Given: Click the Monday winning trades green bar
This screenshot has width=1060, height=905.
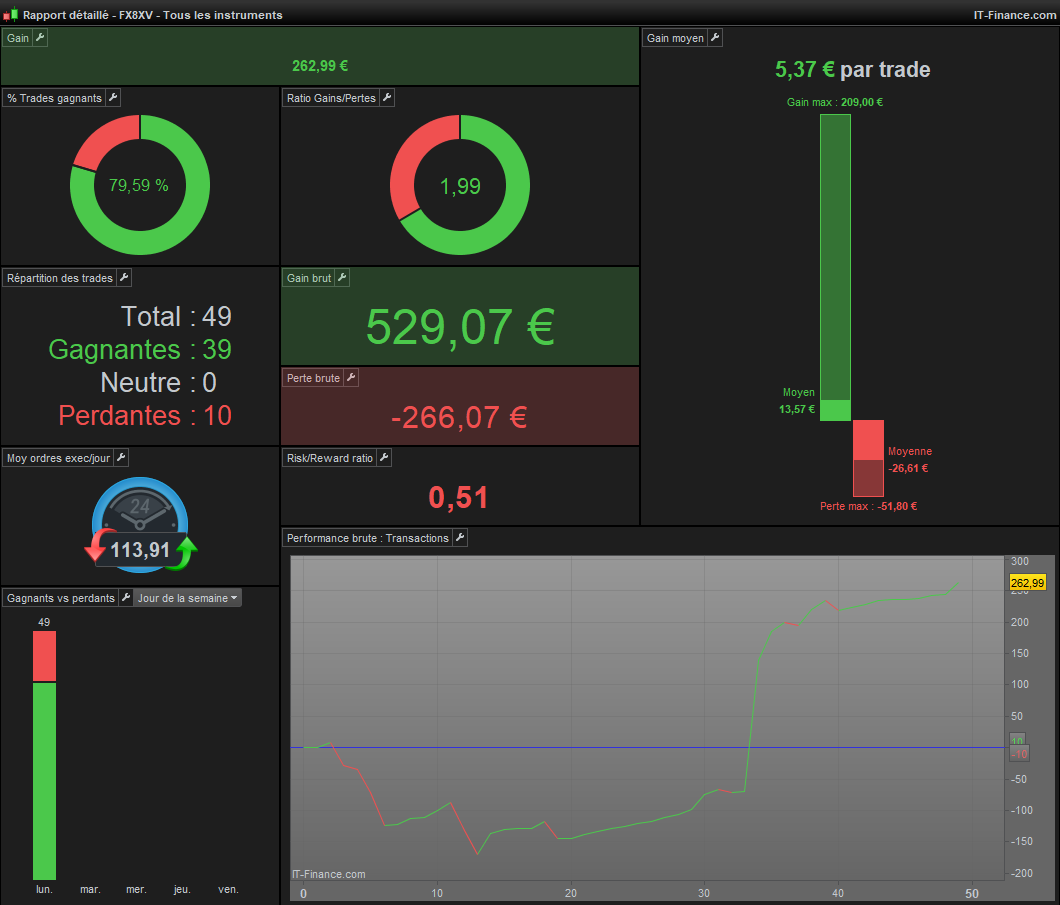Looking at the screenshot, I should tap(45, 781).
